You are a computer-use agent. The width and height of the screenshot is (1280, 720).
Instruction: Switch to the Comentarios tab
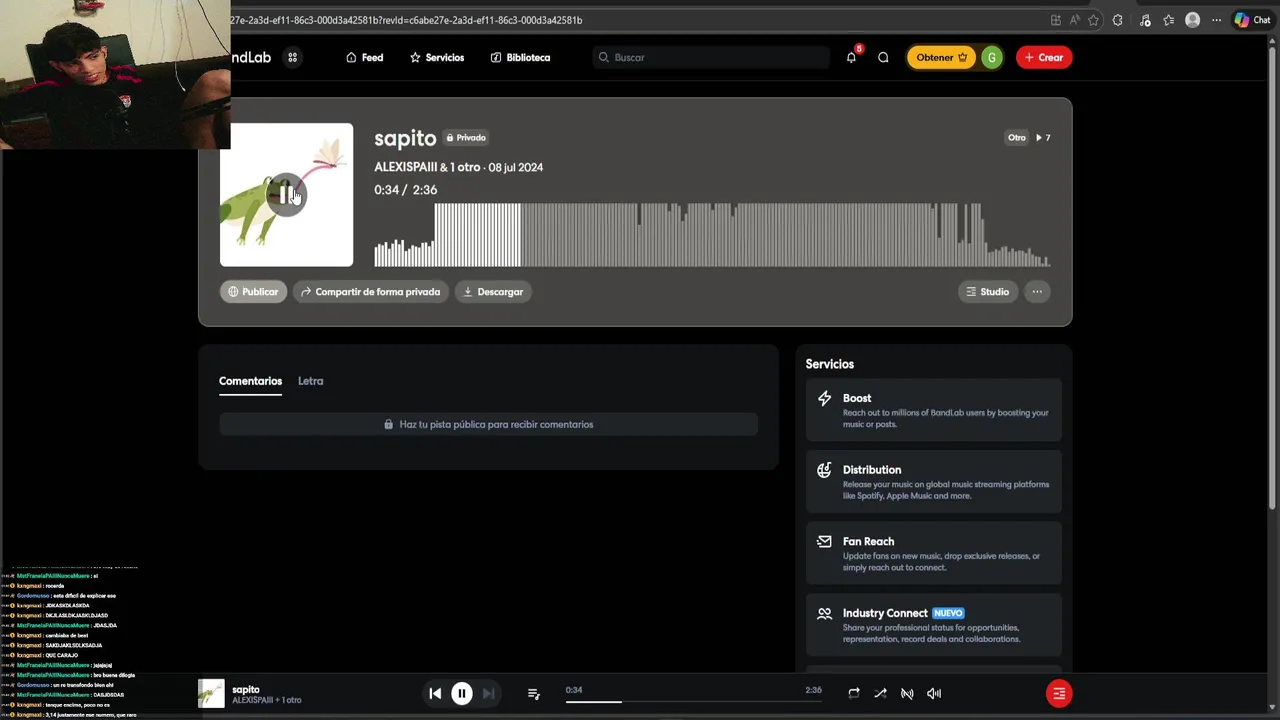[250, 381]
